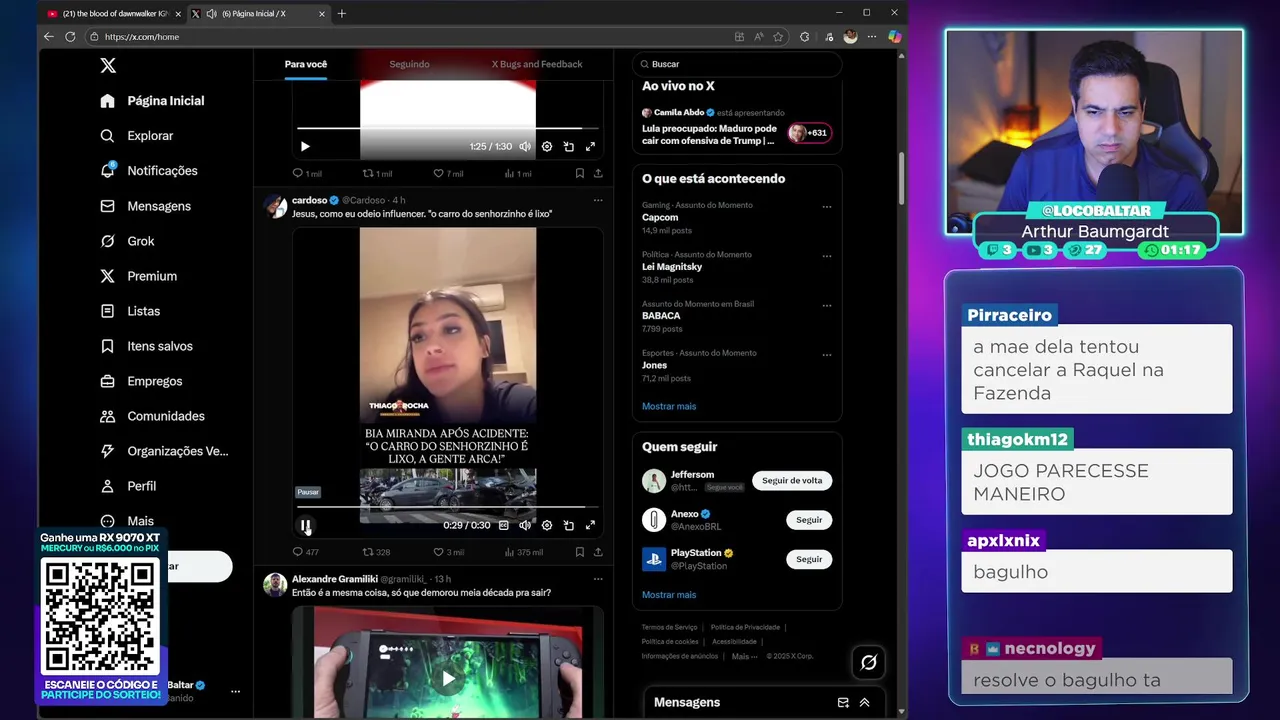The image size is (1280, 720).
Task: Mute the video showing 1:25 / 1:30
Action: click(525, 147)
